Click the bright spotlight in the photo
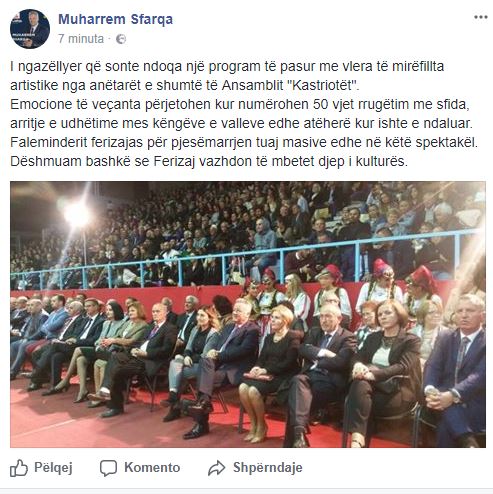493x494 pixels. [x=77, y=215]
